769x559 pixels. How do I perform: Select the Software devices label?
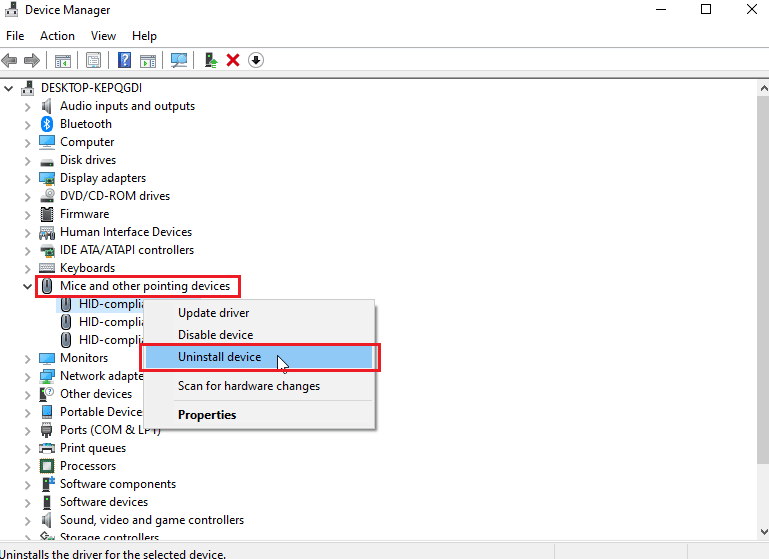(x=104, y=502)
